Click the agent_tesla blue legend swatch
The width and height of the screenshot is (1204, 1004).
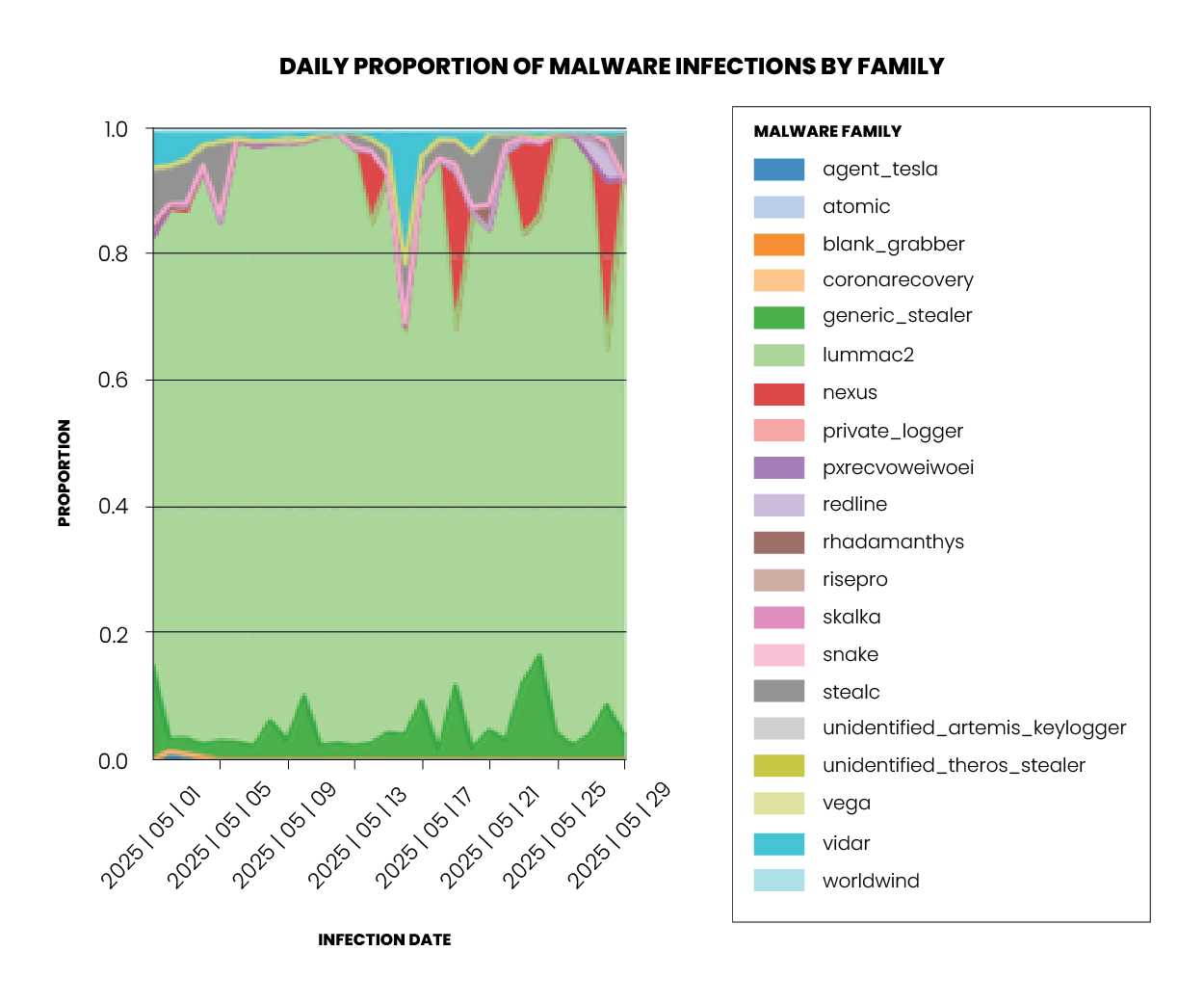tap(778, 170)
